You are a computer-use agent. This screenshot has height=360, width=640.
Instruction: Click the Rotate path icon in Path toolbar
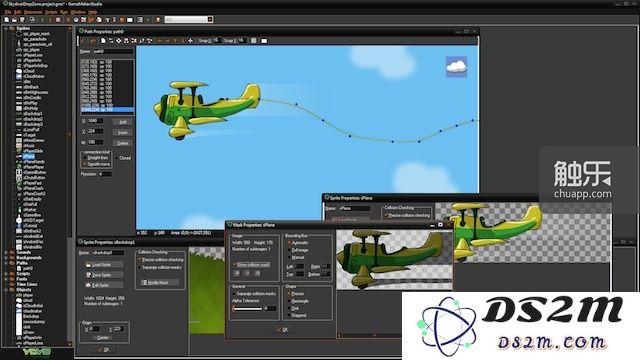tap(142, 41)
